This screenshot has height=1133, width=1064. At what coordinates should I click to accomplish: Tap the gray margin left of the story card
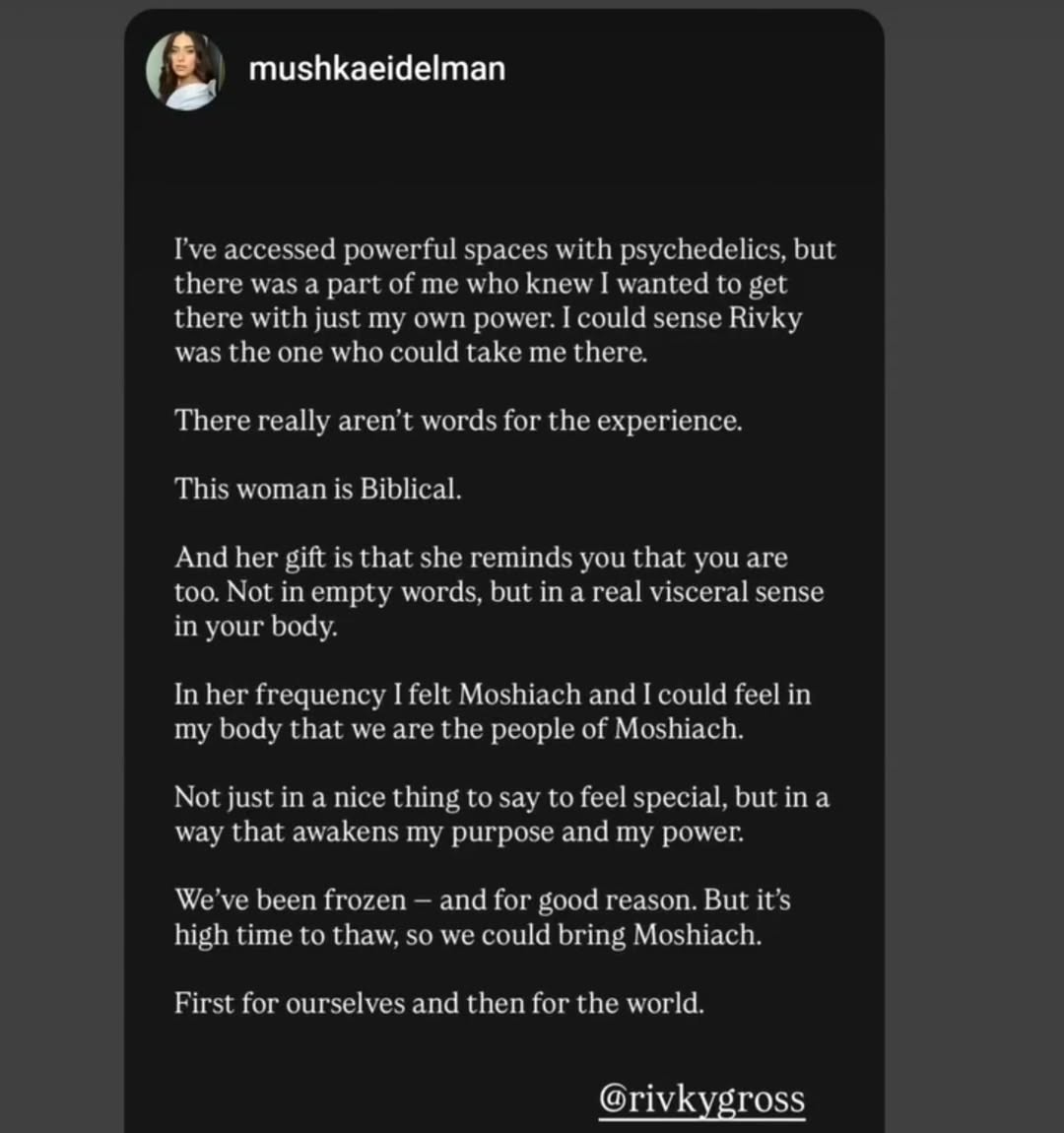click(x=61, y=566)
